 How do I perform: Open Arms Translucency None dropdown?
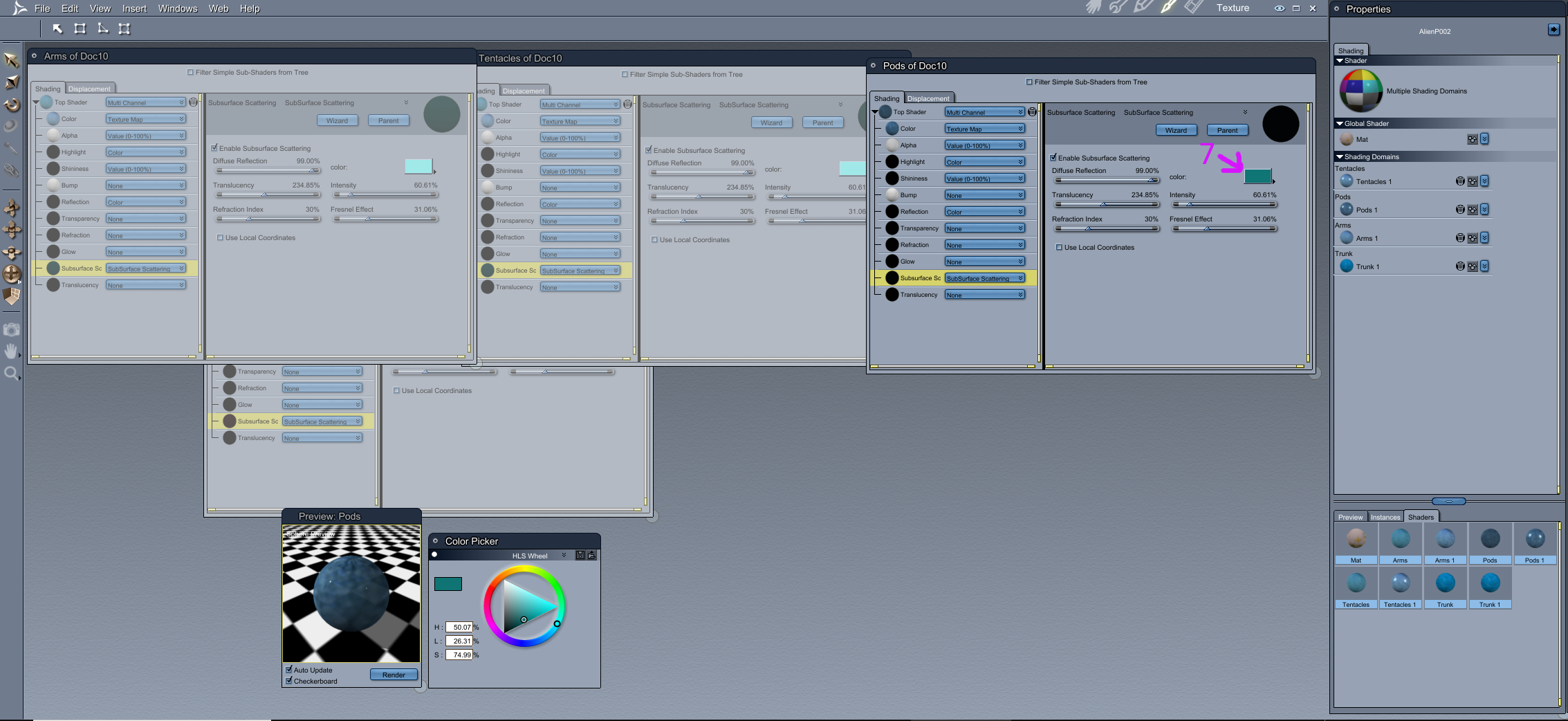pyautogui.click(x=145, y=285)
